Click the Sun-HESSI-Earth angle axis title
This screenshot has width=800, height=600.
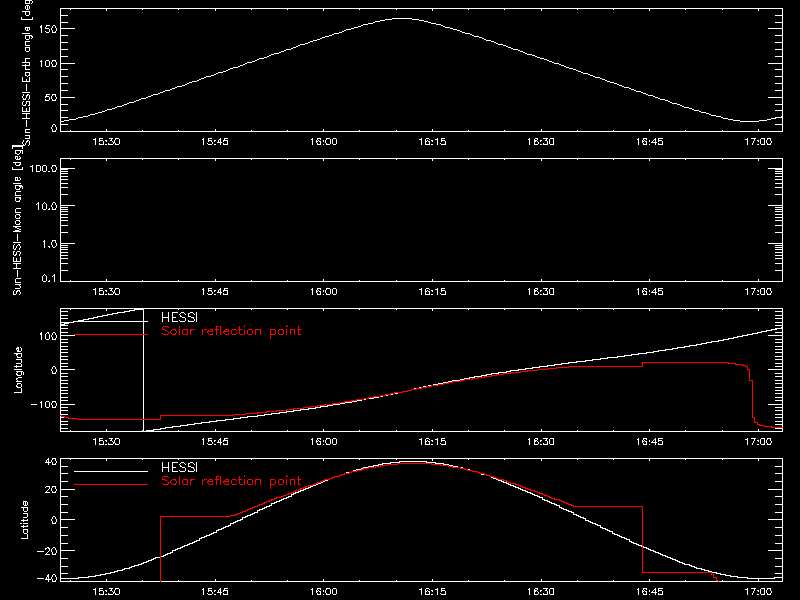click(x=27, y=73)
